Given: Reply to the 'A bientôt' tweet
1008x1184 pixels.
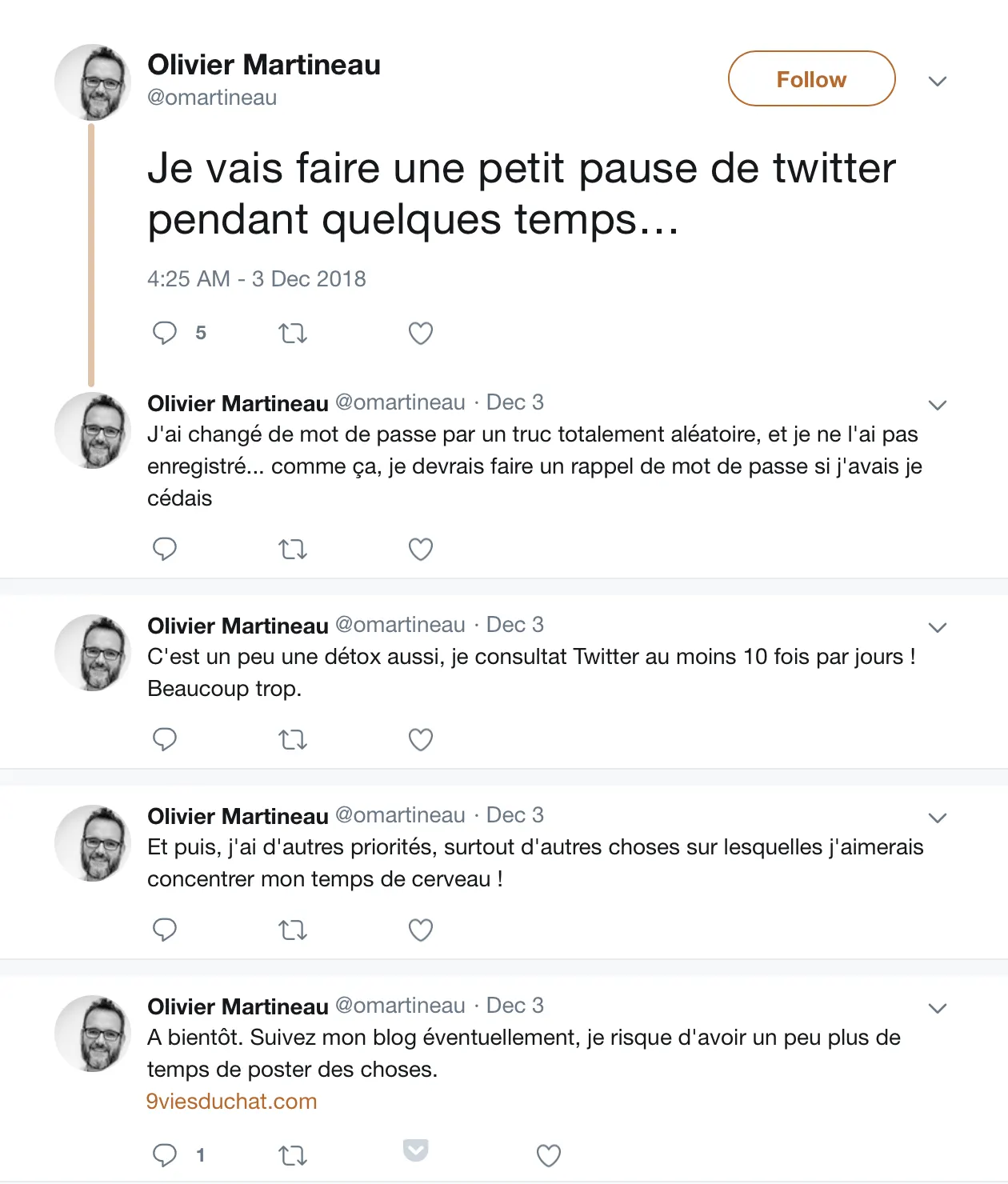Looking at the screenshot, I should tap(165, 1155).
